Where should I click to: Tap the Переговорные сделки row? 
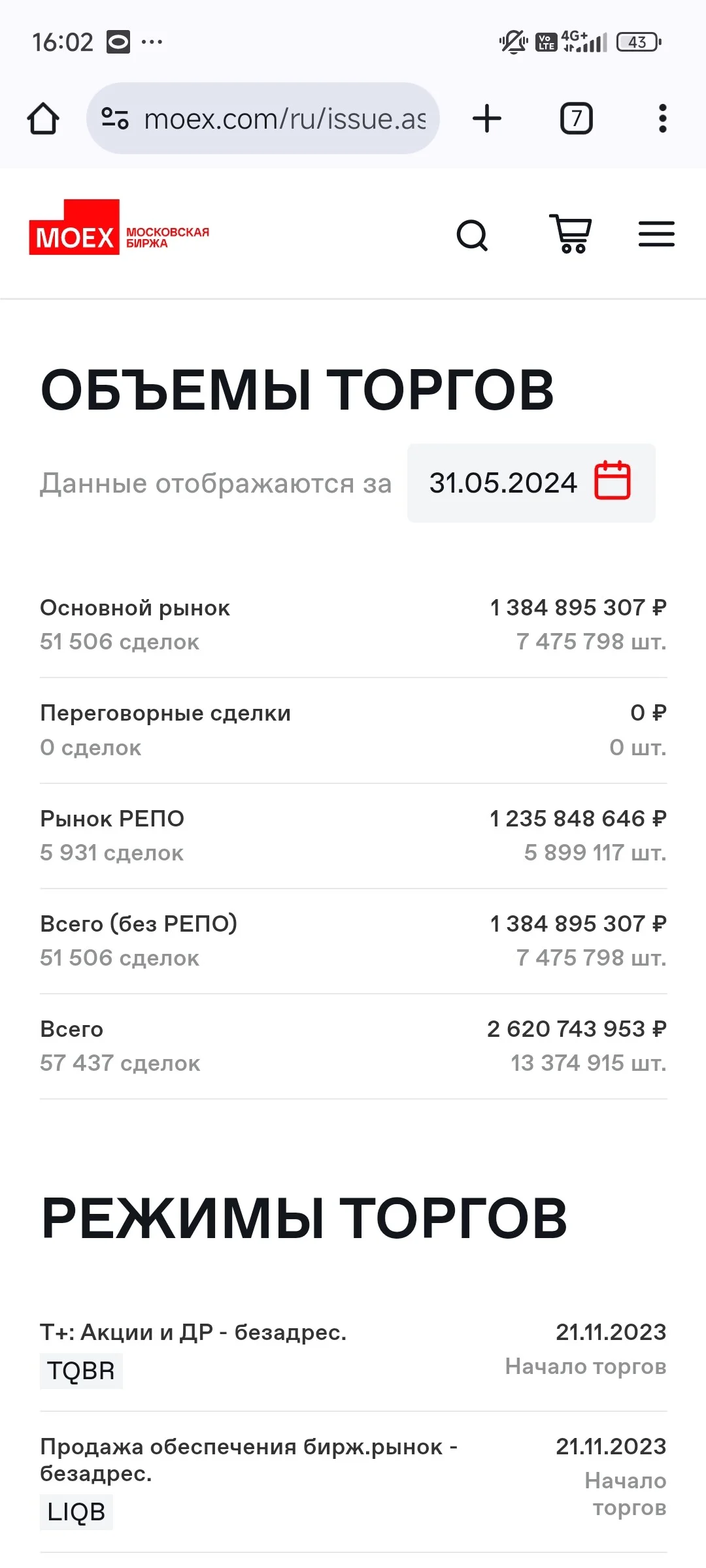pyautogui.click(x=353, y=730)
